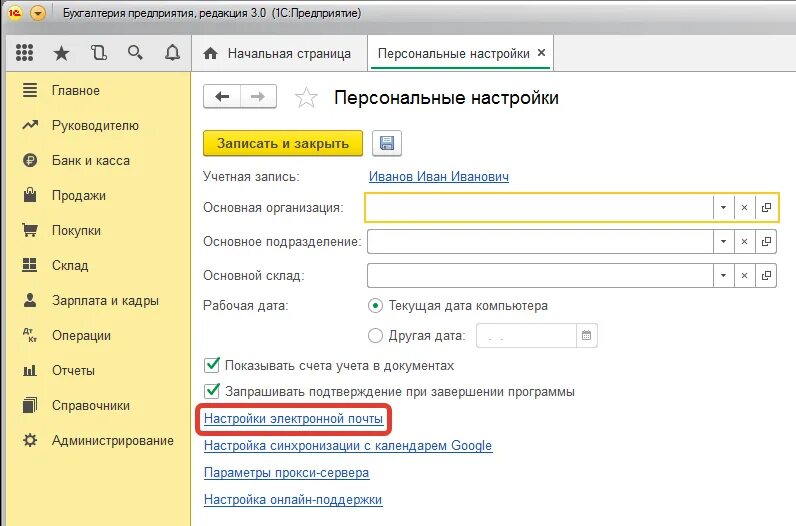This screenshot has width=796, height=526.
Task: Click the Основное подразделение input field
Action: coord(540,241)
